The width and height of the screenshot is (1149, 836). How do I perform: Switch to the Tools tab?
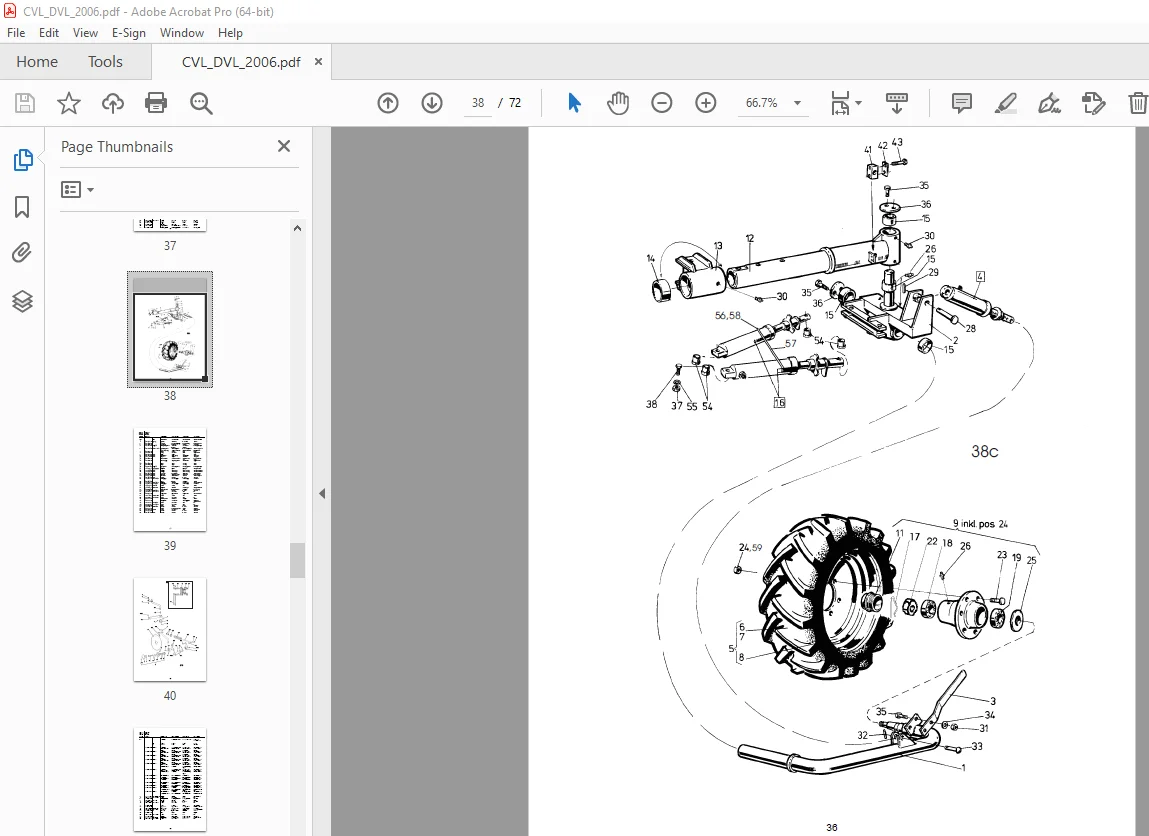tap(106, 62)
